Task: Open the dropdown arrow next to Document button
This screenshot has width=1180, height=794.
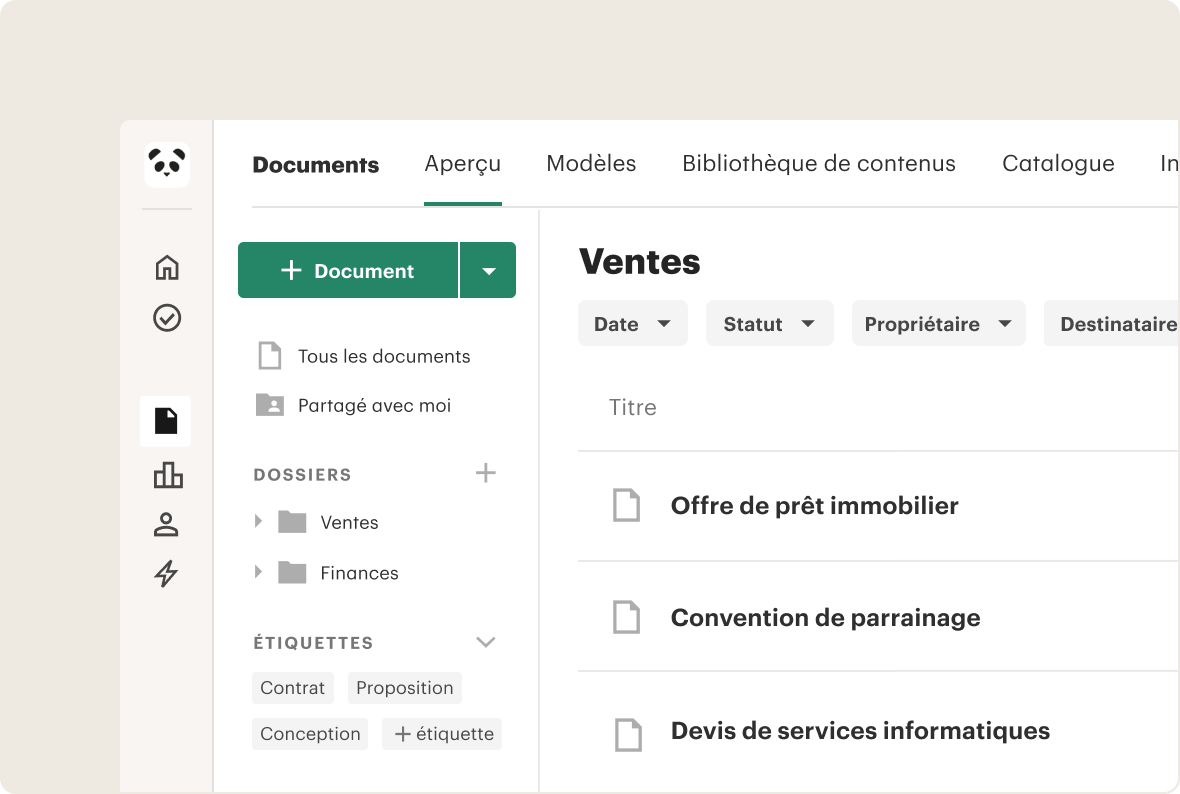Action: 488,270
